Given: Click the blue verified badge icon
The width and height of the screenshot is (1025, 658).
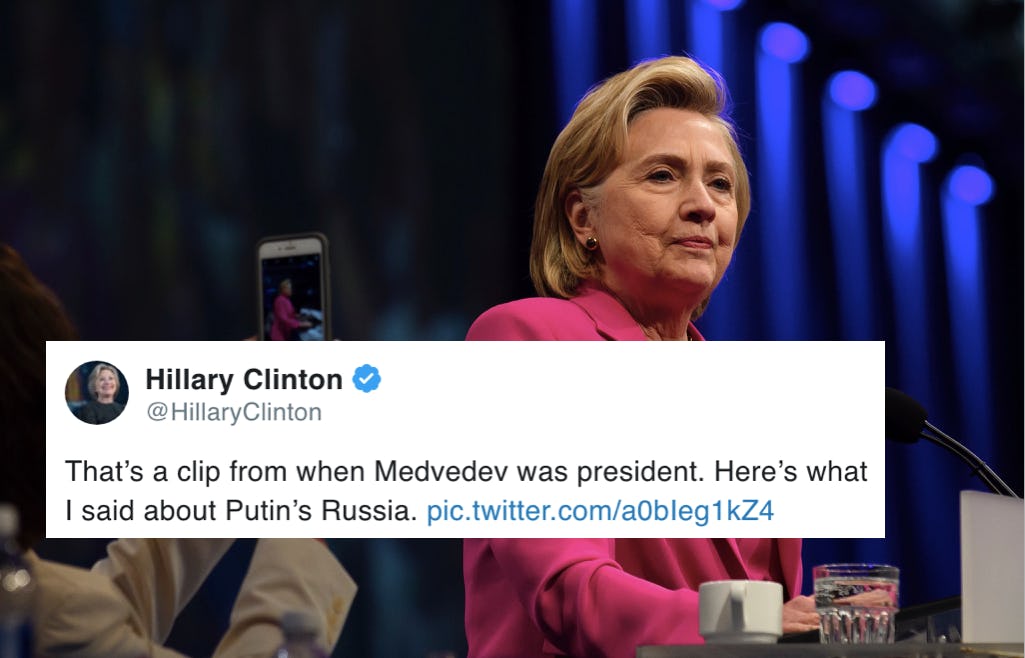Looking at the screenshot, I should 367,378.
